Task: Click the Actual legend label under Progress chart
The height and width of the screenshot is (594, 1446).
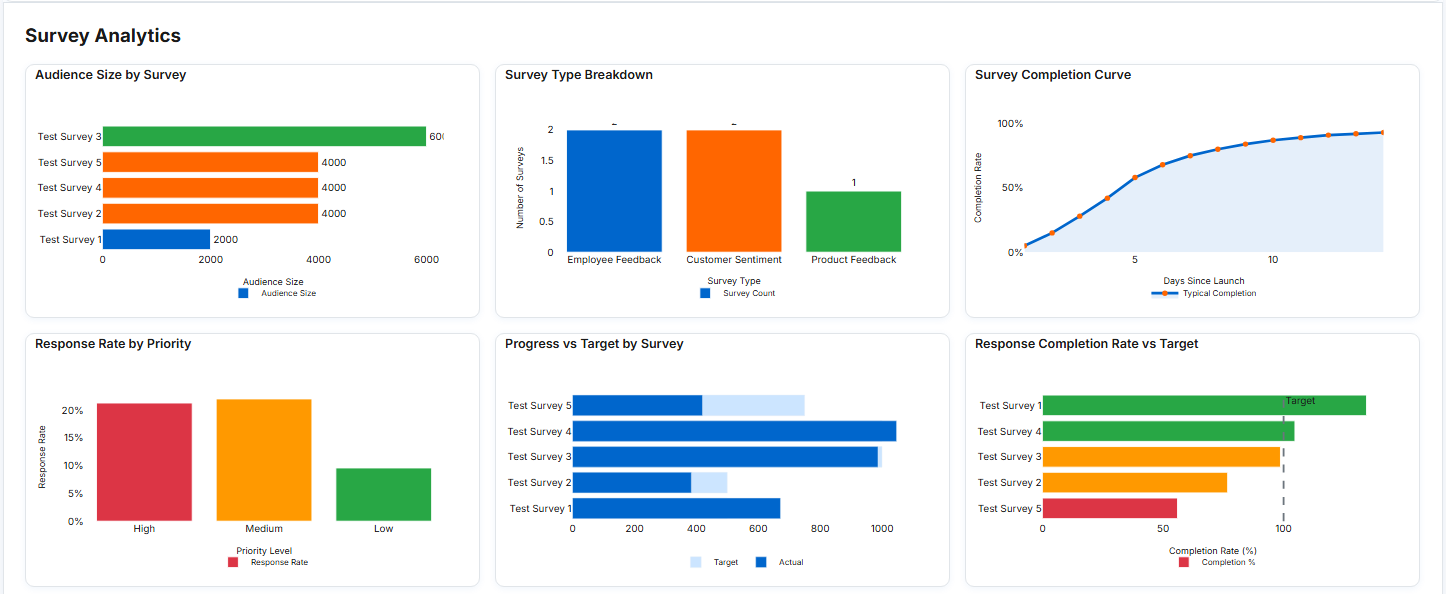Action: 791,562
